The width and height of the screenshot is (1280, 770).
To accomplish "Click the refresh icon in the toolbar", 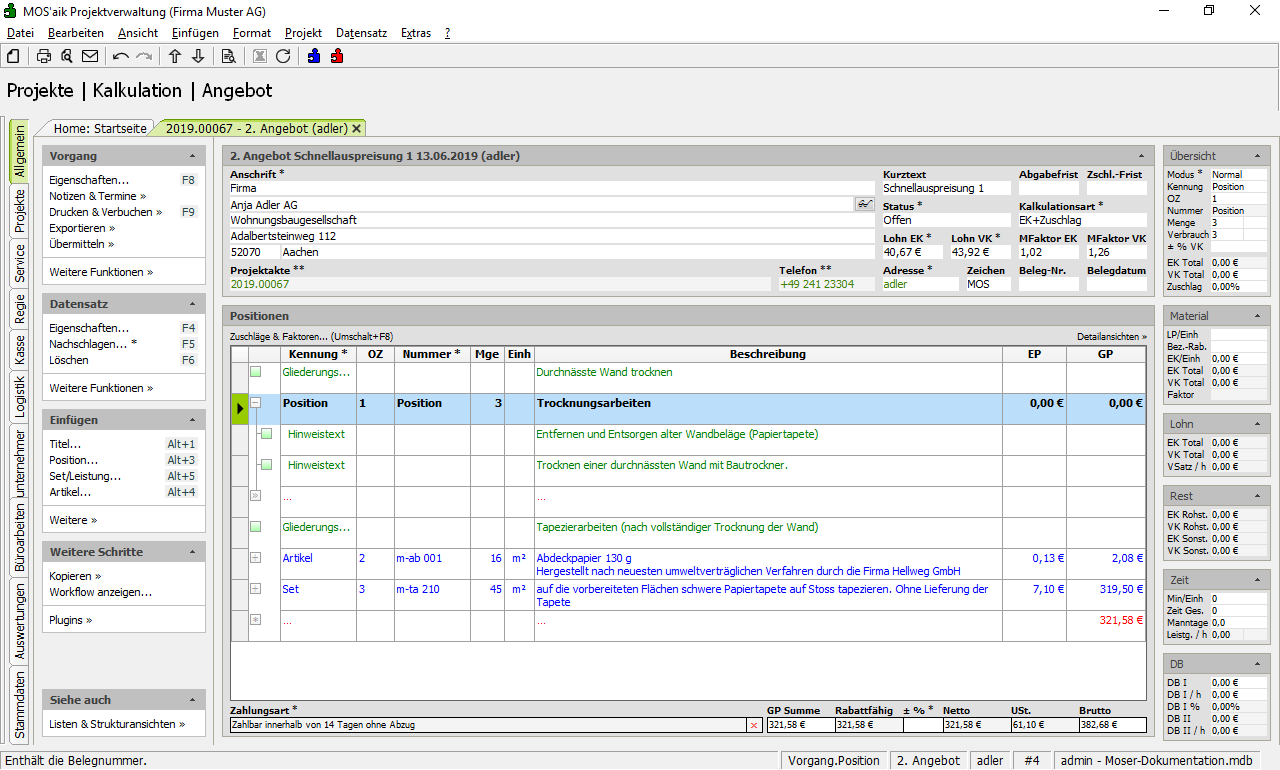I will [x=283, y=56].
